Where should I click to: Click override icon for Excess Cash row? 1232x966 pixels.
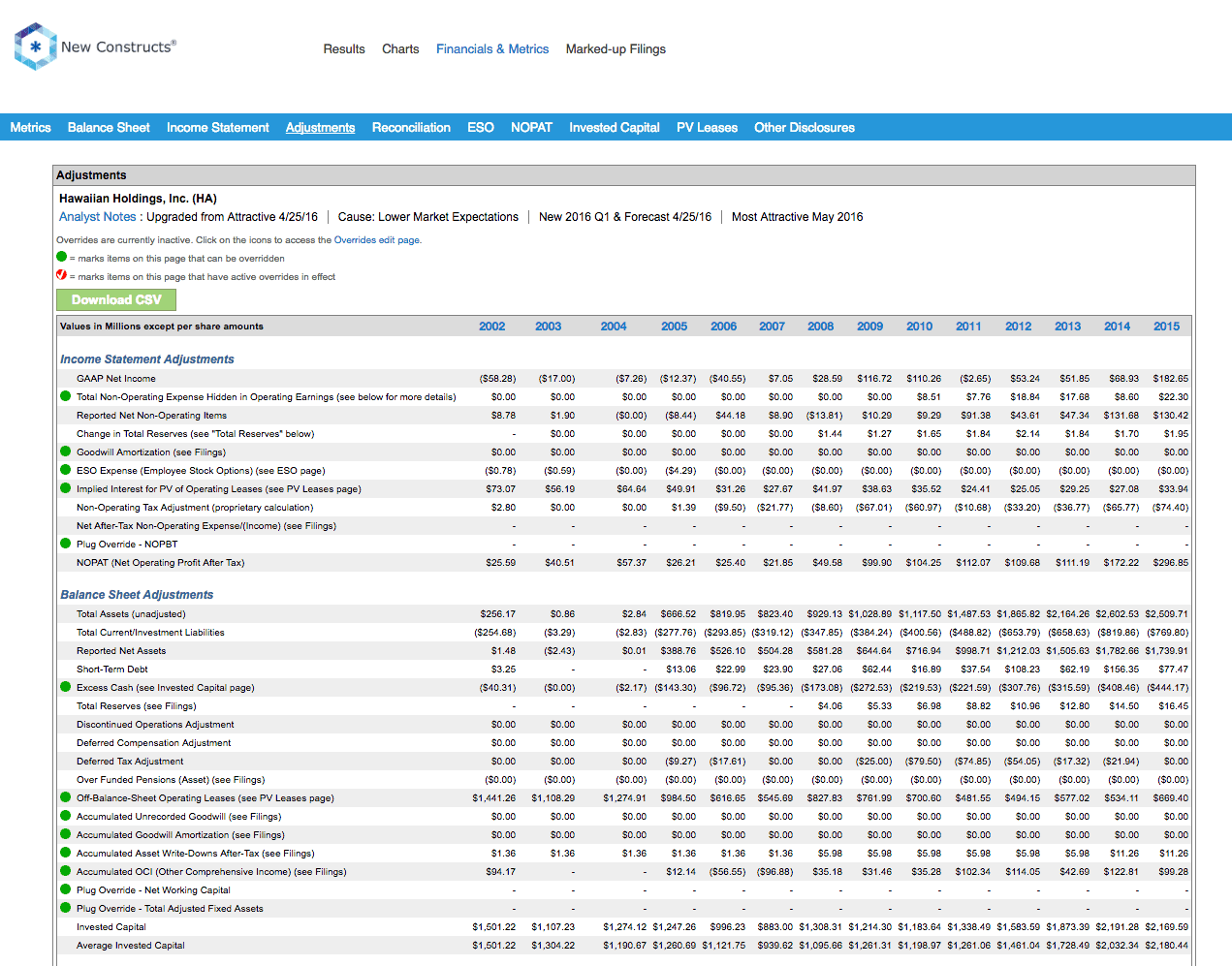tap(66, 687)
